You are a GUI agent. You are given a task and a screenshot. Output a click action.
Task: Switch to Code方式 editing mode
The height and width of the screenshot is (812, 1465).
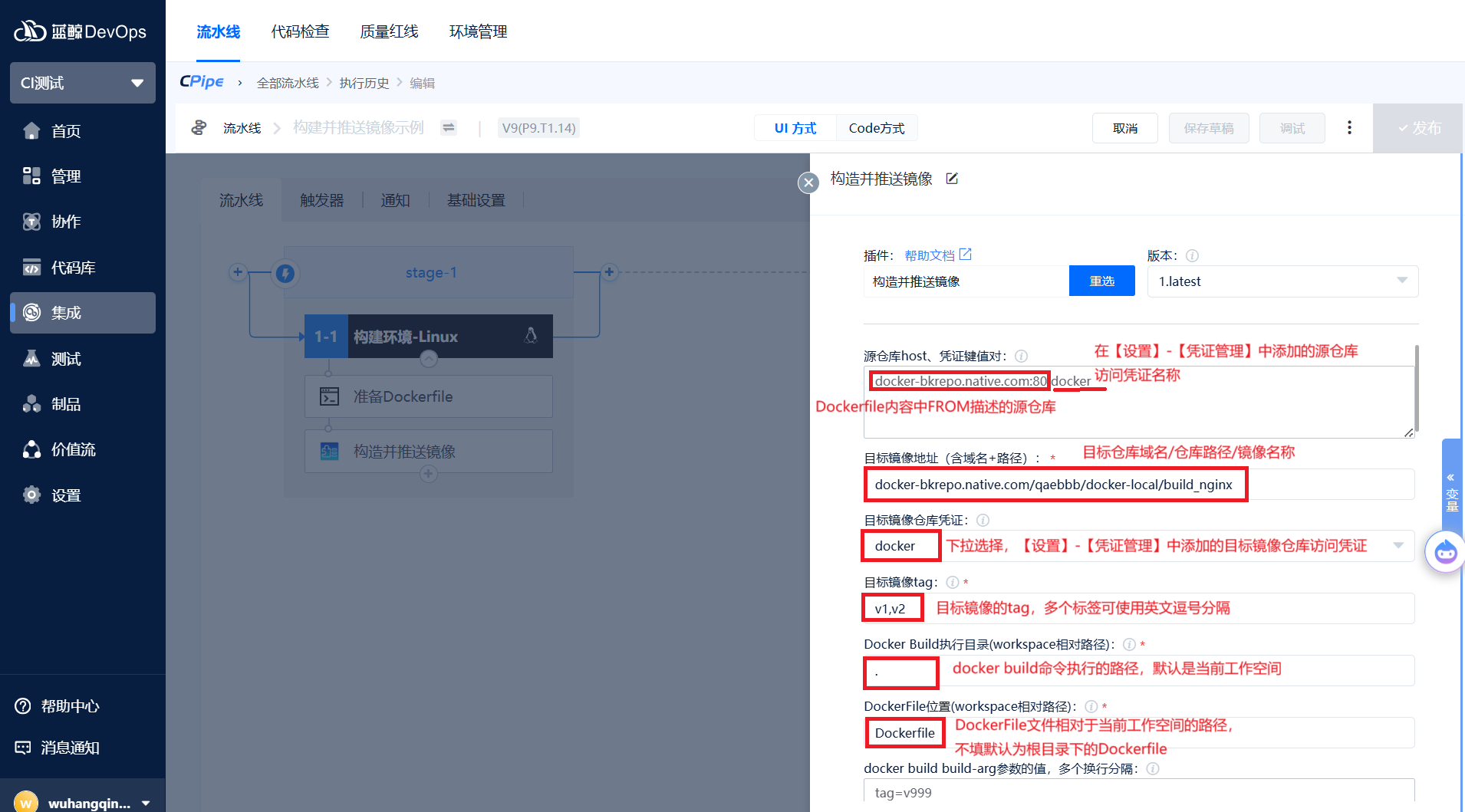point(876,128)
